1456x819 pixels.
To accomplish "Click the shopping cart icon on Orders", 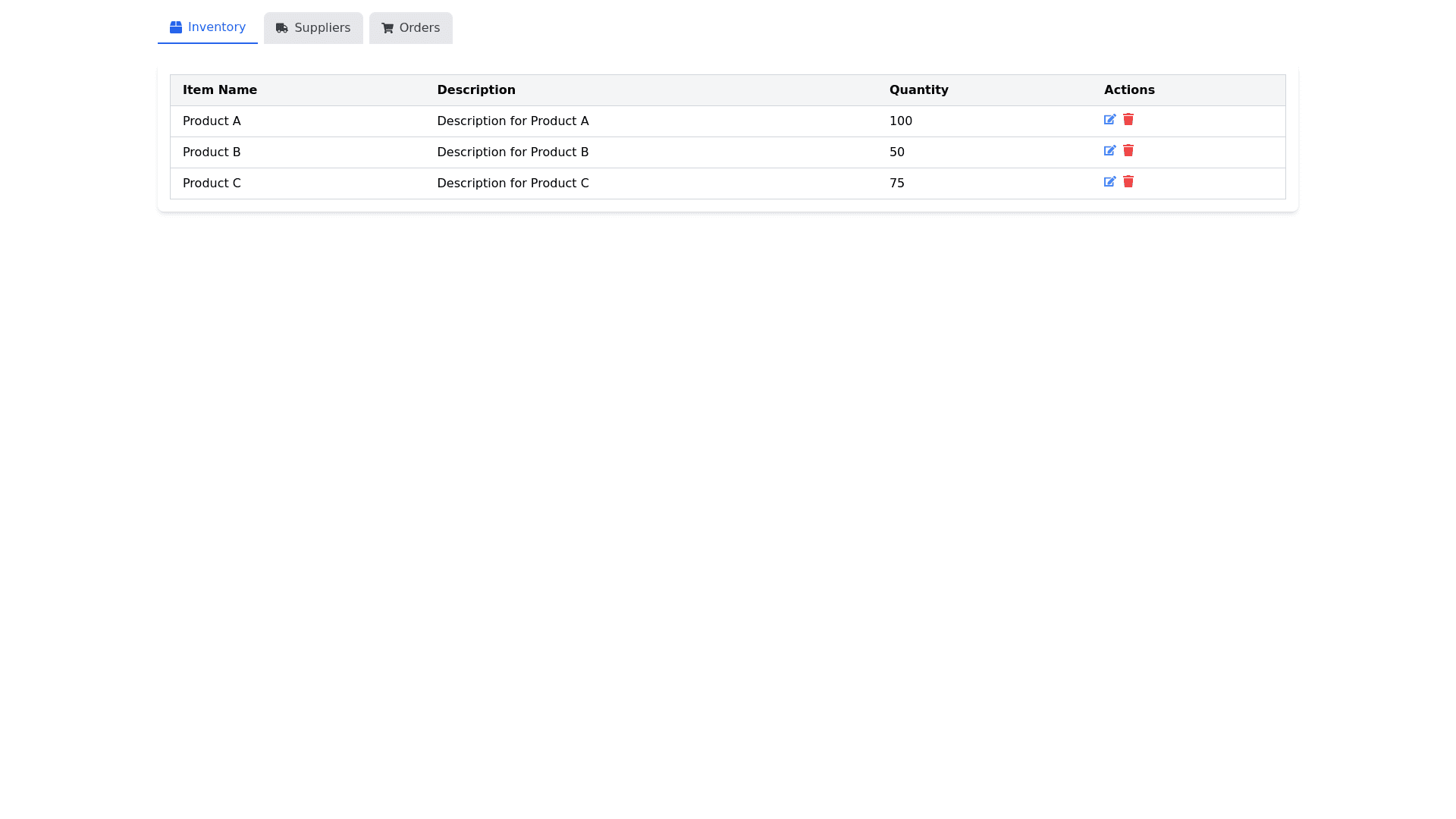I will (388, 28).
